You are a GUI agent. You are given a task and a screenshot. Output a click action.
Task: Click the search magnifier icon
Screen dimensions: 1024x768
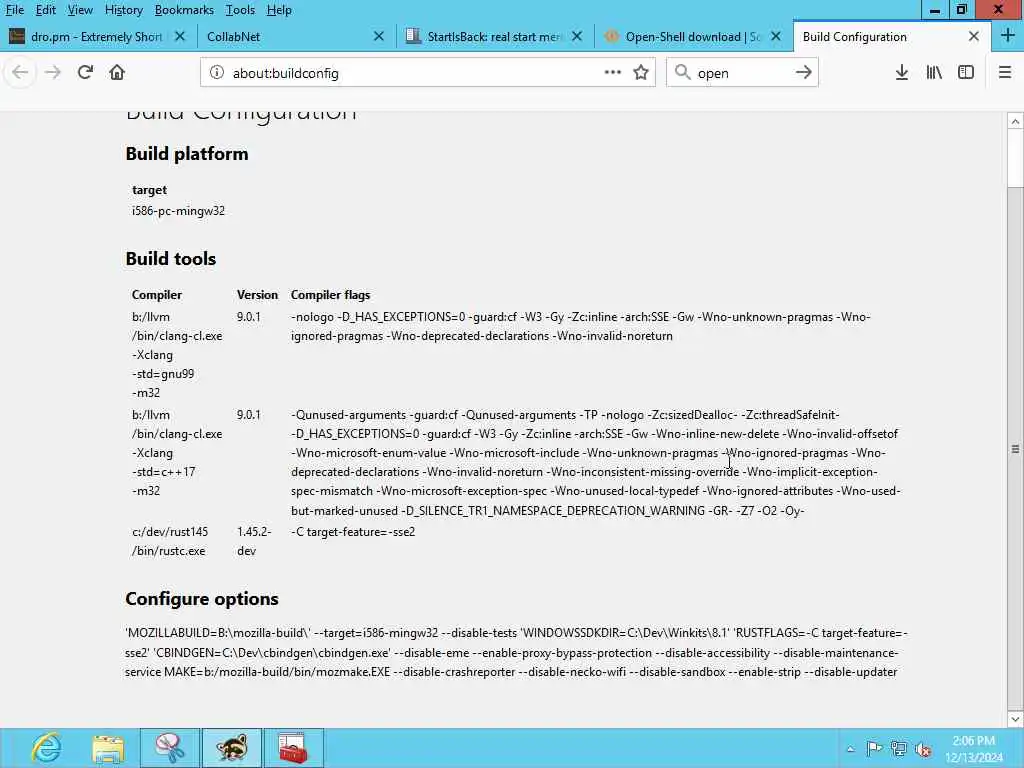[682, 72]
